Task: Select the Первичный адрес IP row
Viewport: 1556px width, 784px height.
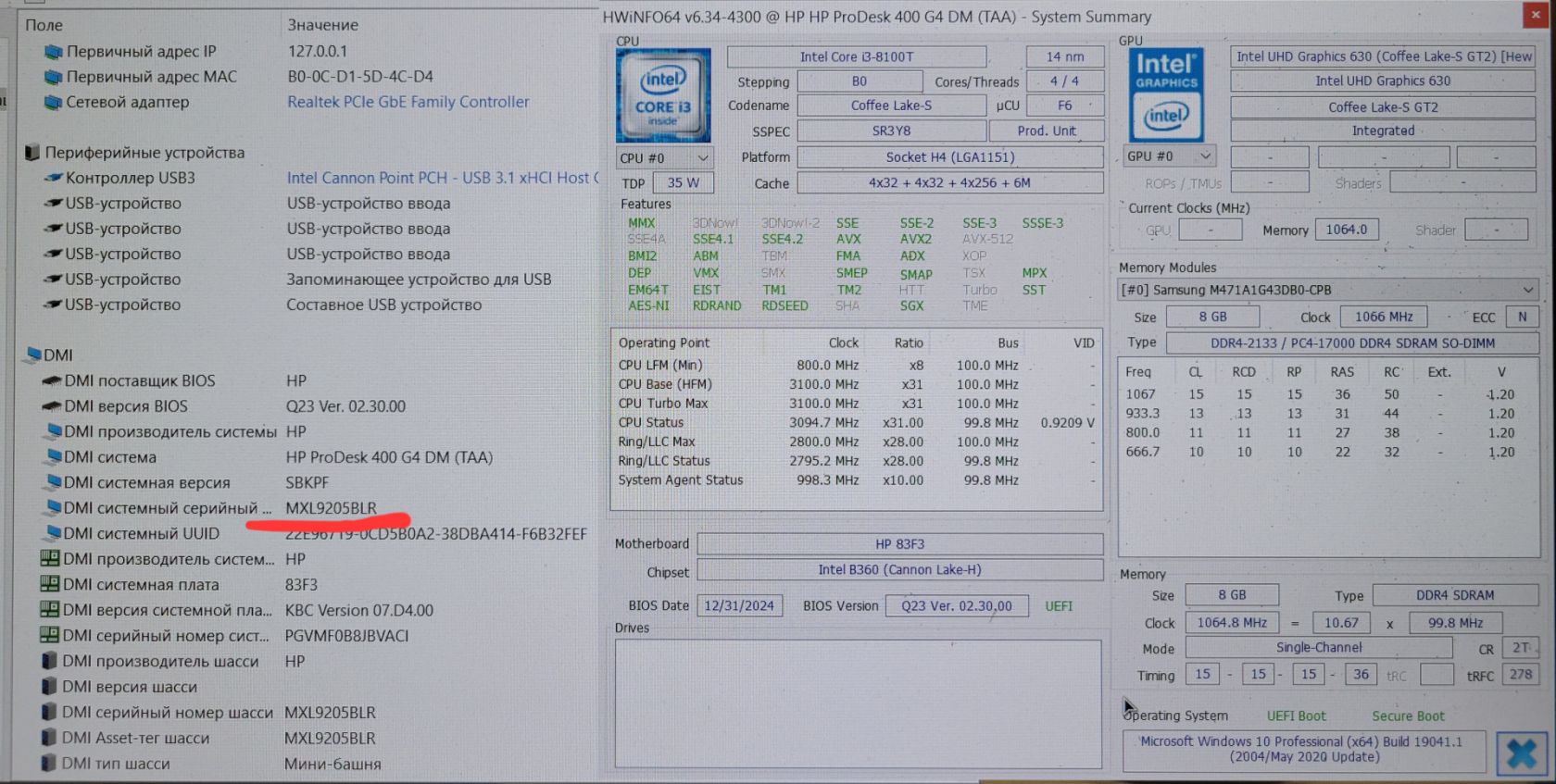Action: (307, 51)
